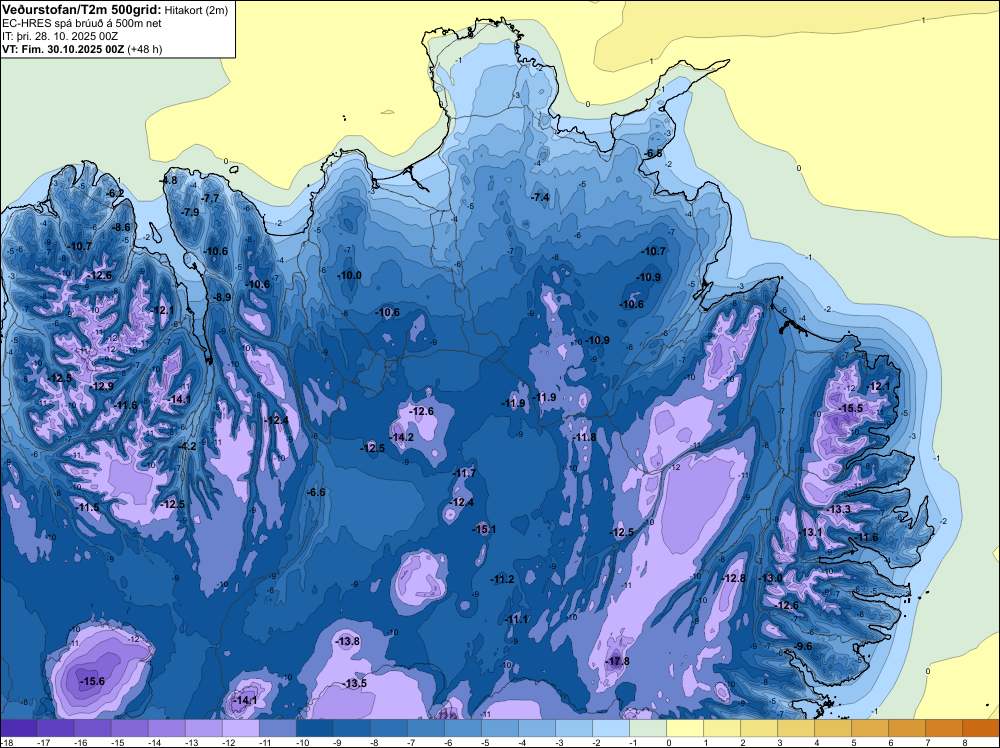The height and width of the screenshot is (748, 1000).
Task: Select the -6.2 temperature value
Action: (x=115, y=193)
